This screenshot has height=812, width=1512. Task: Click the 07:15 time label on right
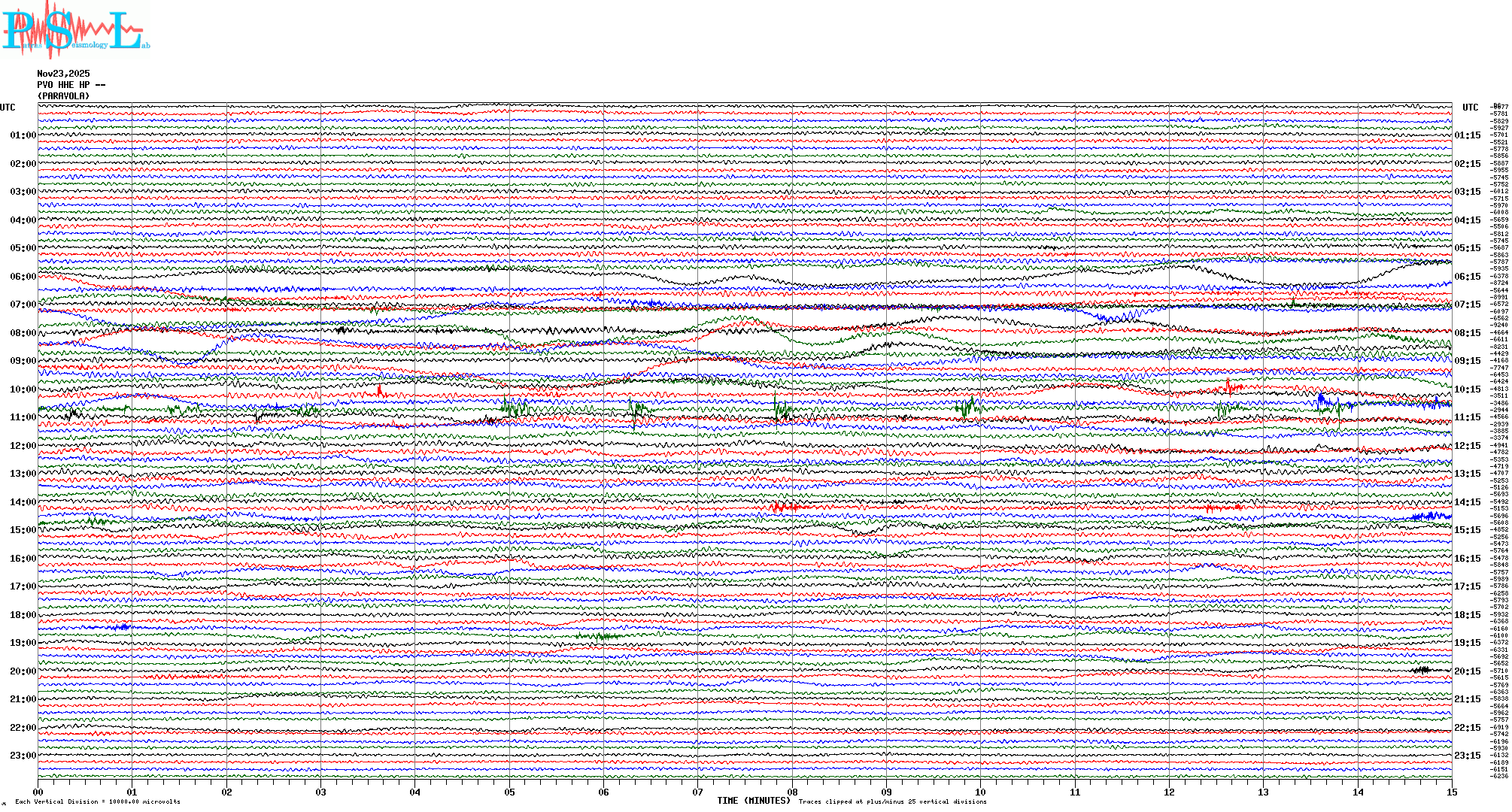pos(1467,304)
